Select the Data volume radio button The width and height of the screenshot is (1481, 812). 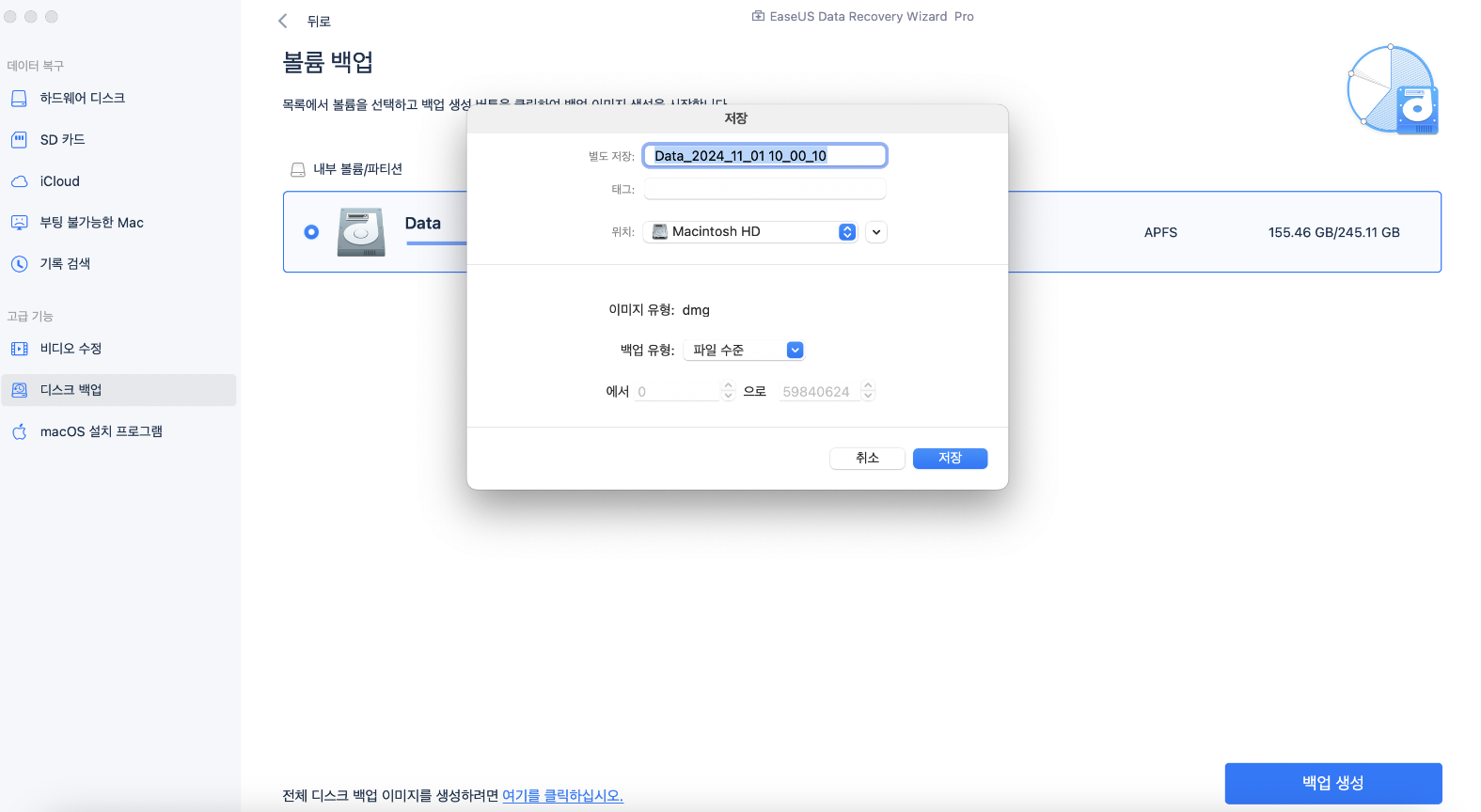pos(311,232)
